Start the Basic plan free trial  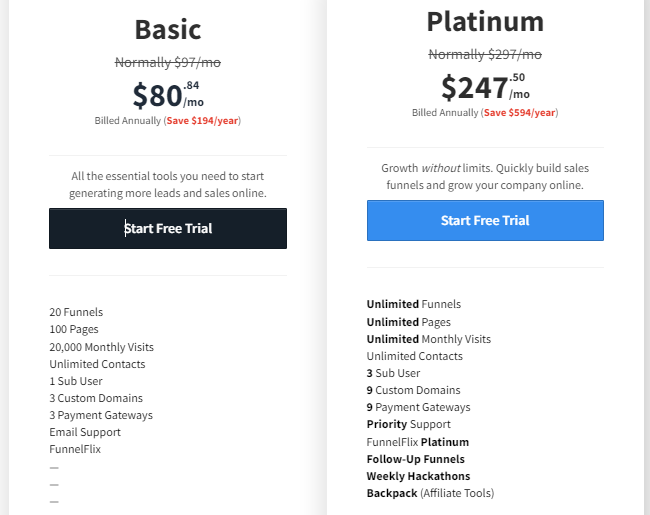coord(168,228)
